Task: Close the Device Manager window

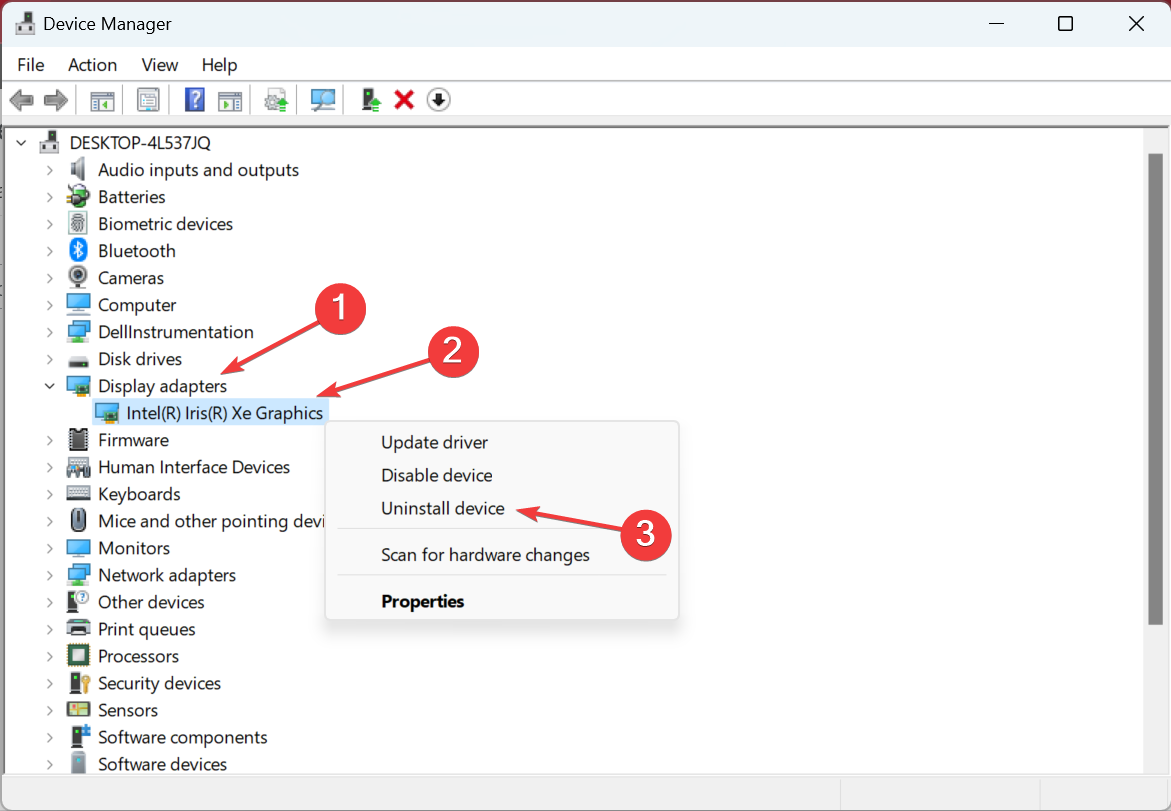Action: (x=1136, y=24)
